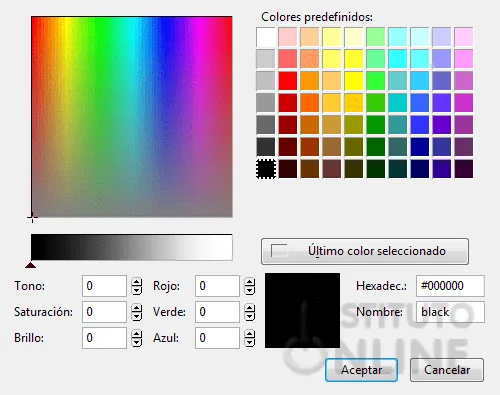Click the middle of the brightness gradient bar
500x395 pixels.
coord(132,247)
